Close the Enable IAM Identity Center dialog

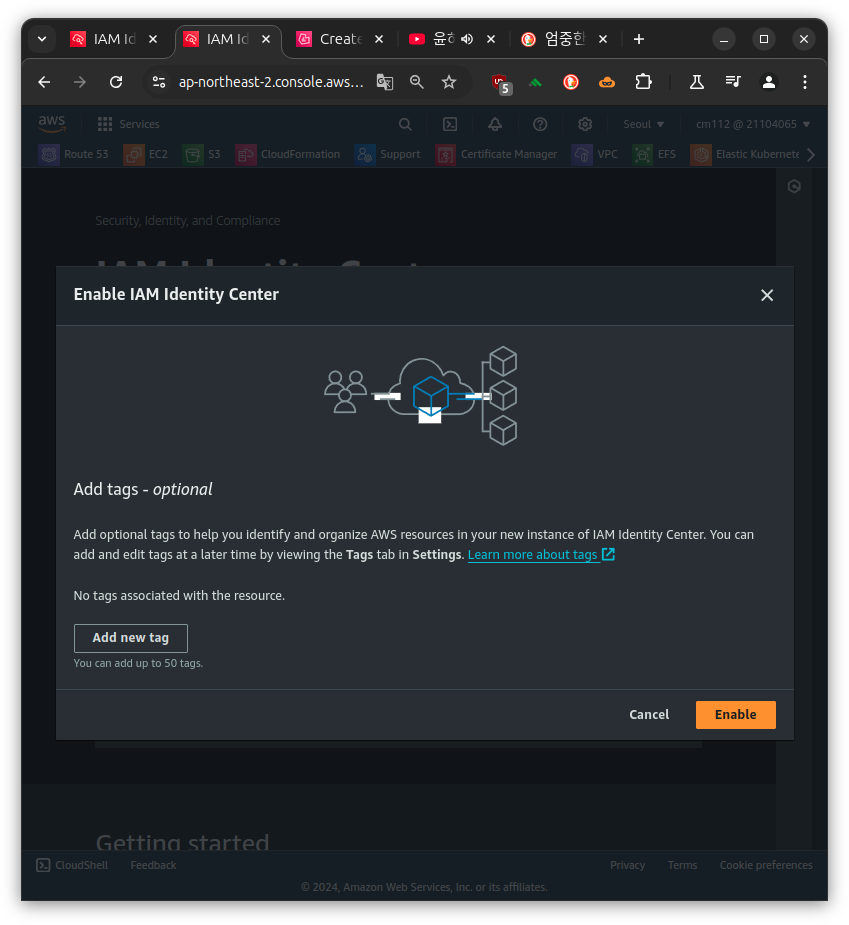[766, 295]
